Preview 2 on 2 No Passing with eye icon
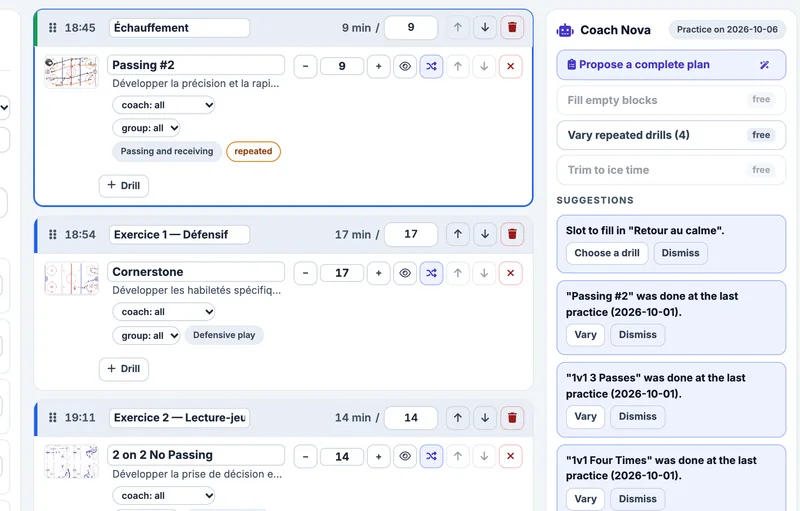This screenshot has height=511, width=800. 405,456
